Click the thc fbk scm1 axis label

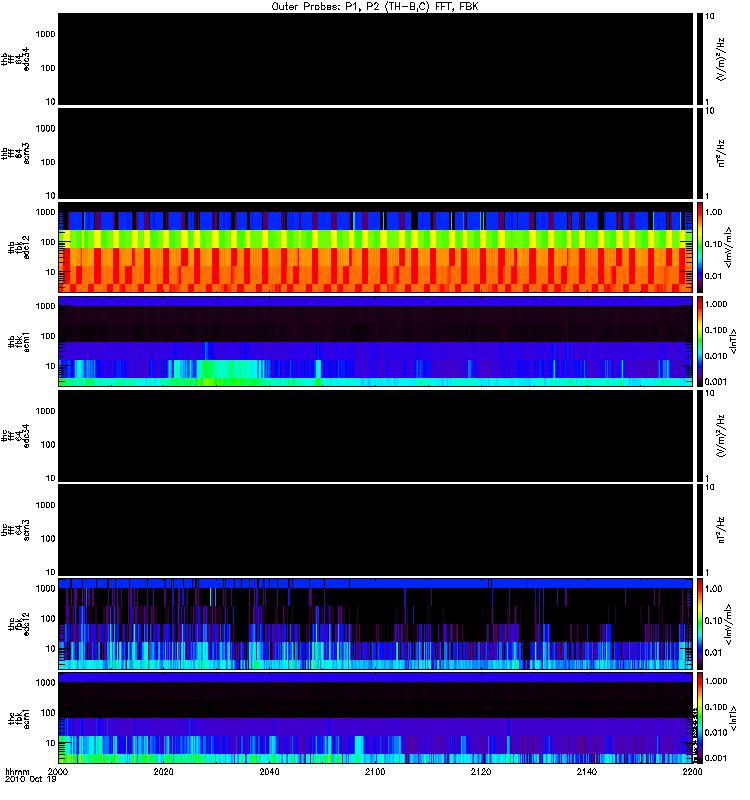point(18,718)
